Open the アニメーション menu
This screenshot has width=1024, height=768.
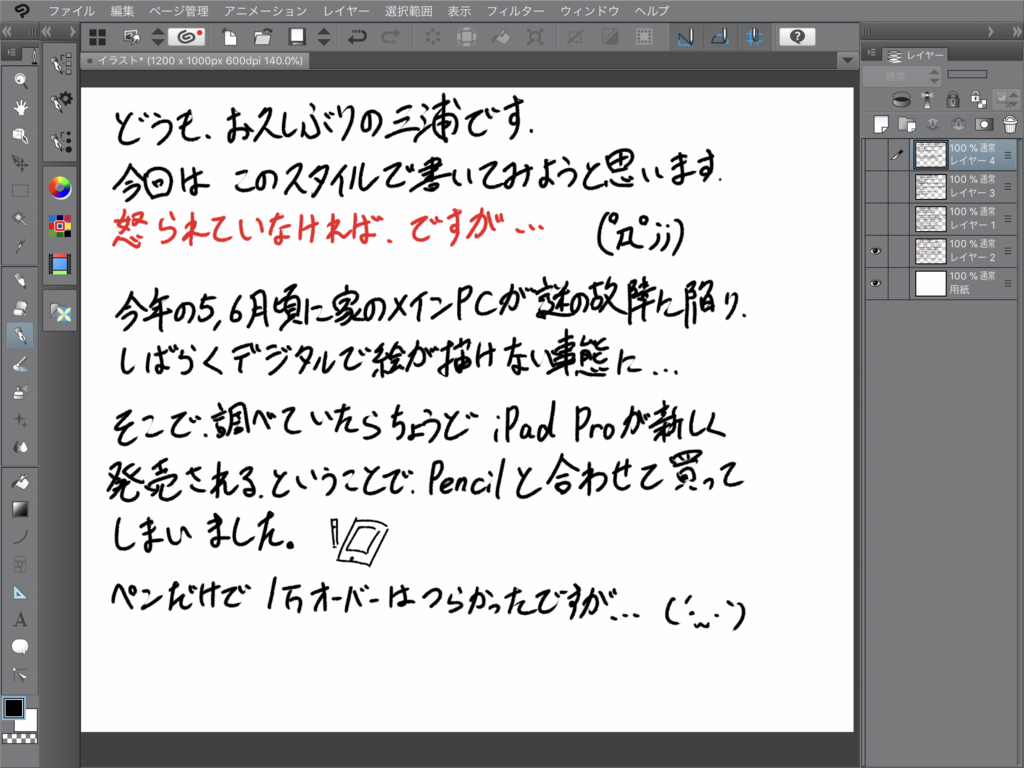[x=267, y=12]
